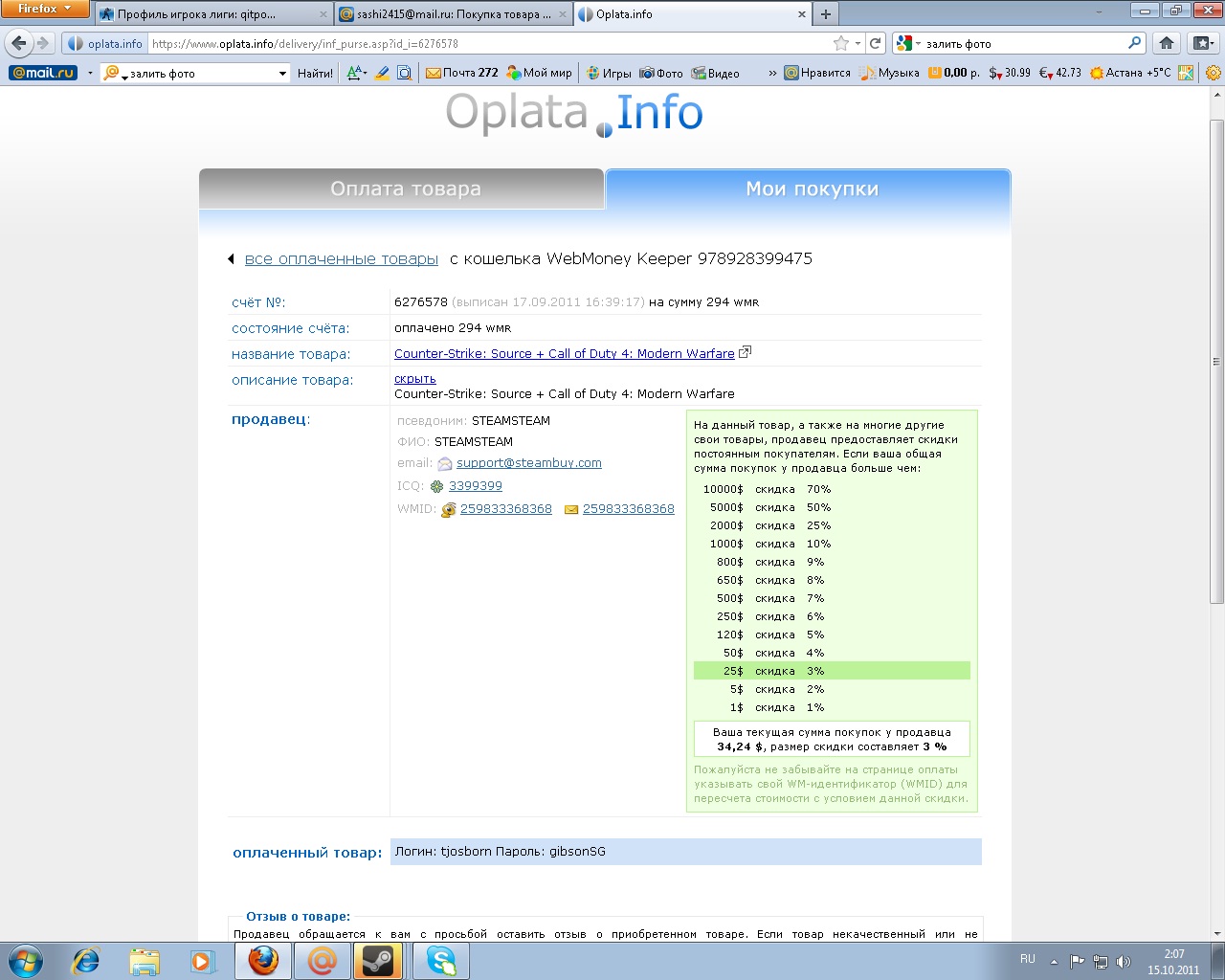Click скрыть to hide the product description

click(x=415, y=379)
